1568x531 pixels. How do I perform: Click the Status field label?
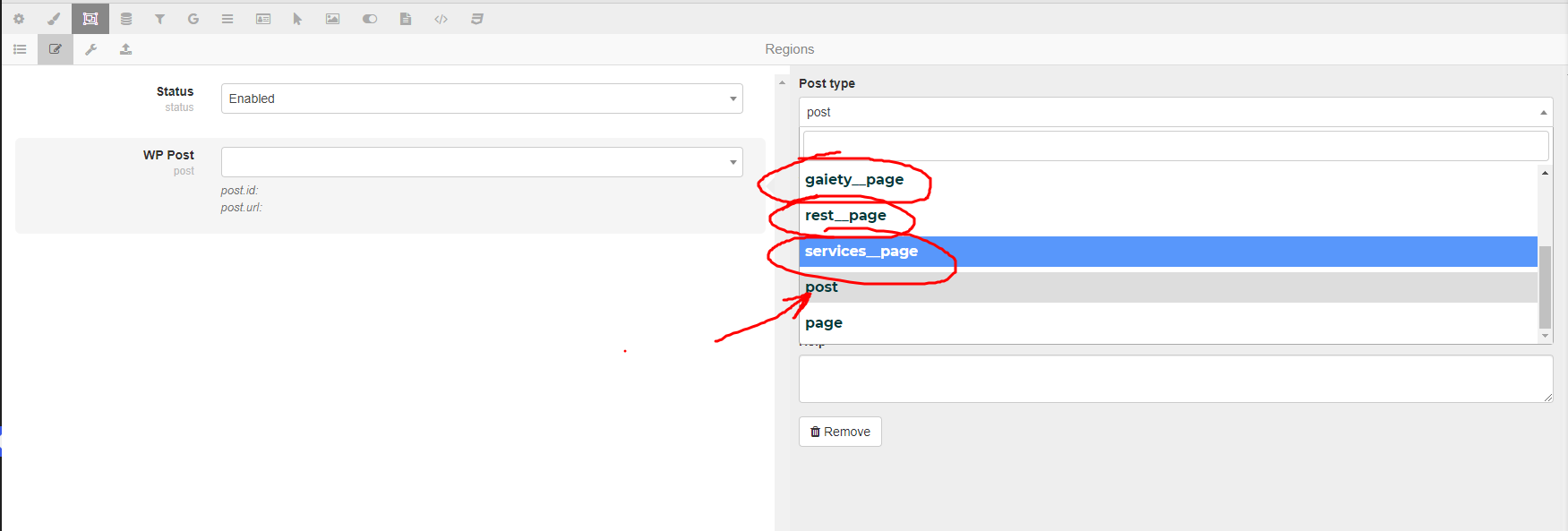(x=175, y=91)
